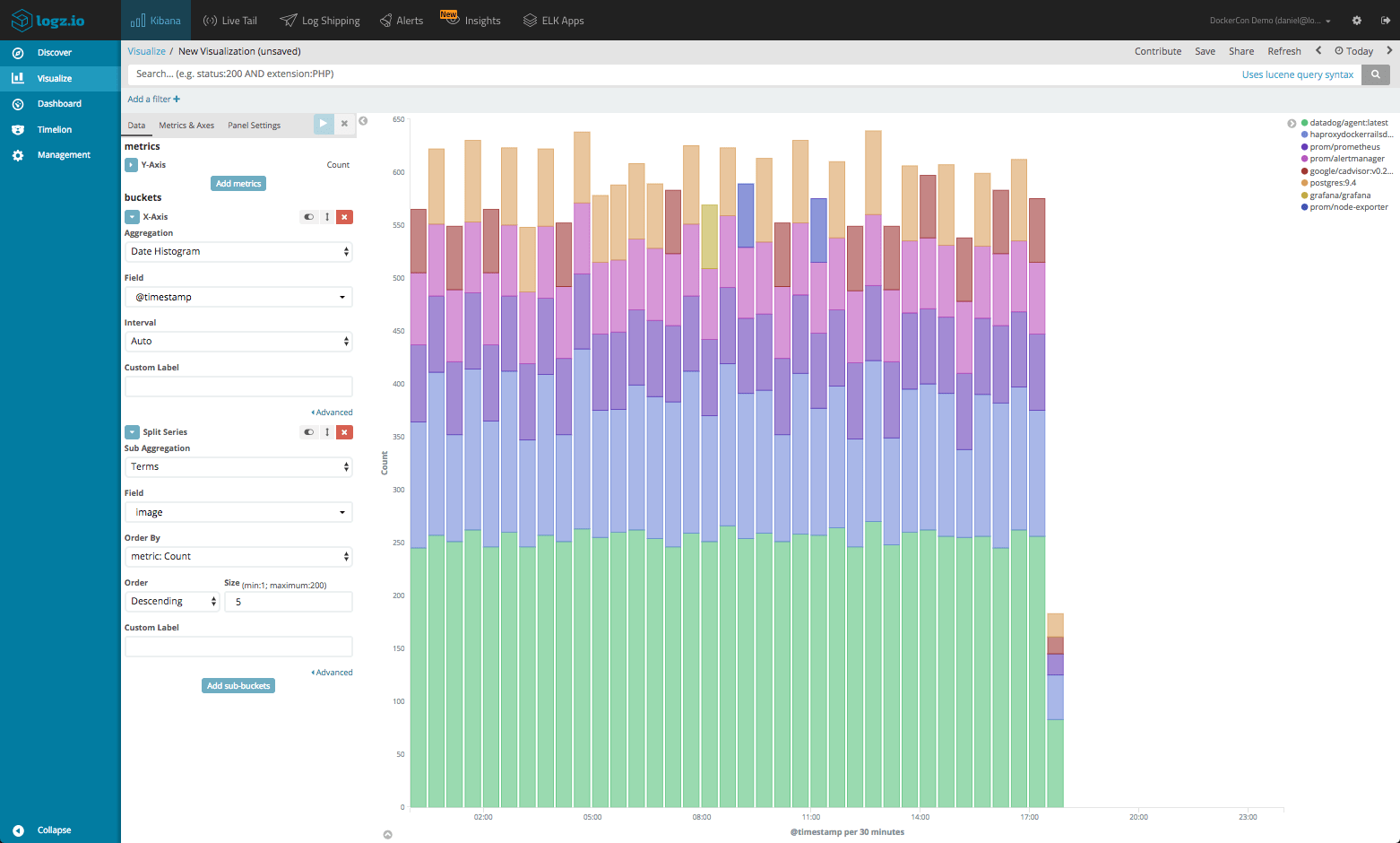Toggle legend visibility arrow beside datadog entry
Image resolution: width=1400 pixels, height=843 pixels.
(x=1292, y=124)
